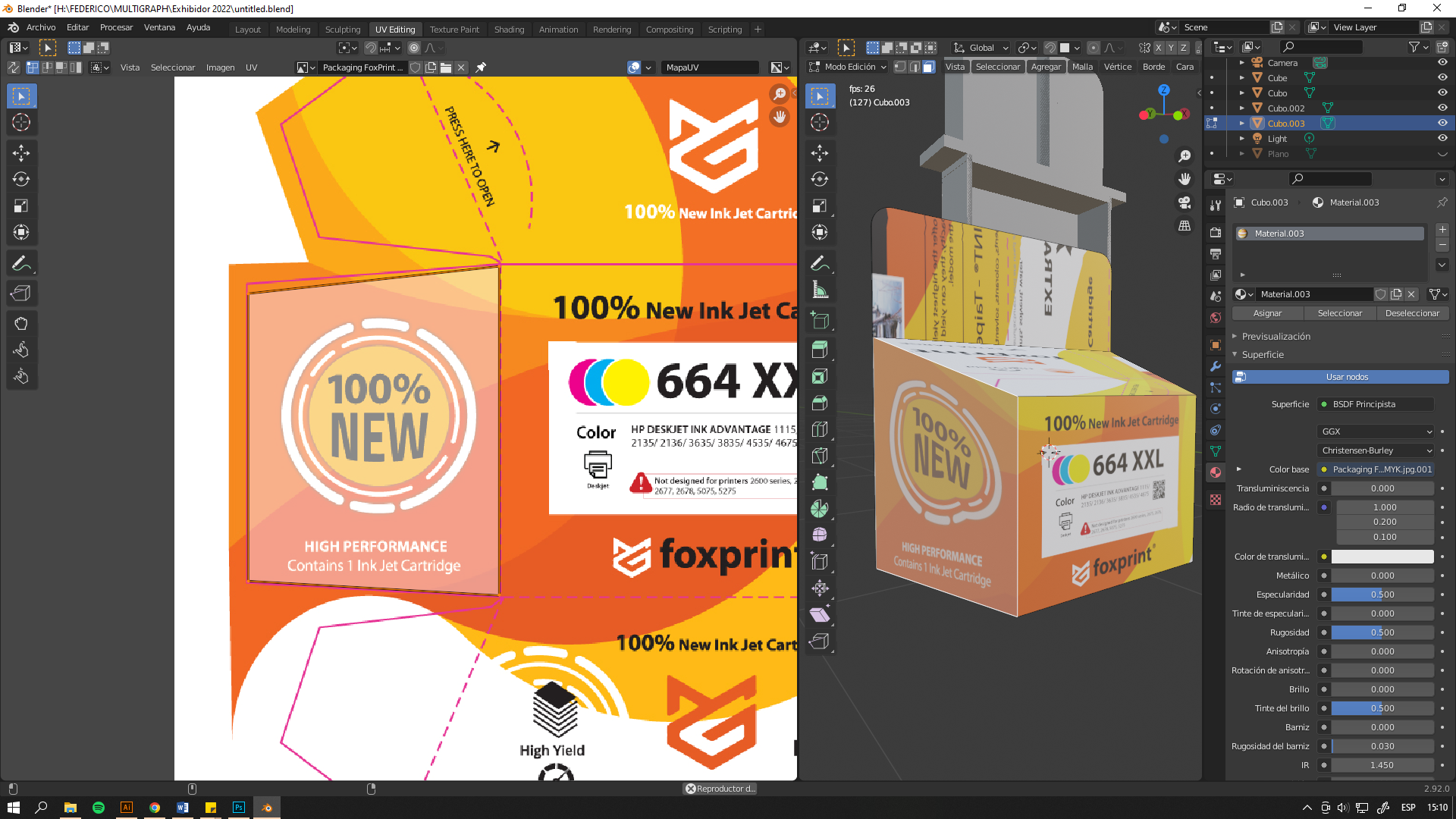Open the Render properties tab
This screenshot has width=1456, height=819.
click(x=1216, y=233)
